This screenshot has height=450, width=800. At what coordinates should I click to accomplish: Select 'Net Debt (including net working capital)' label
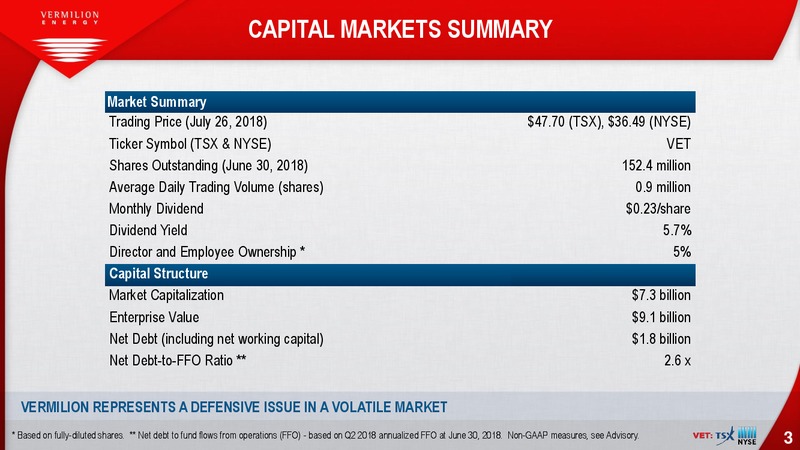(x=216, y=339)
